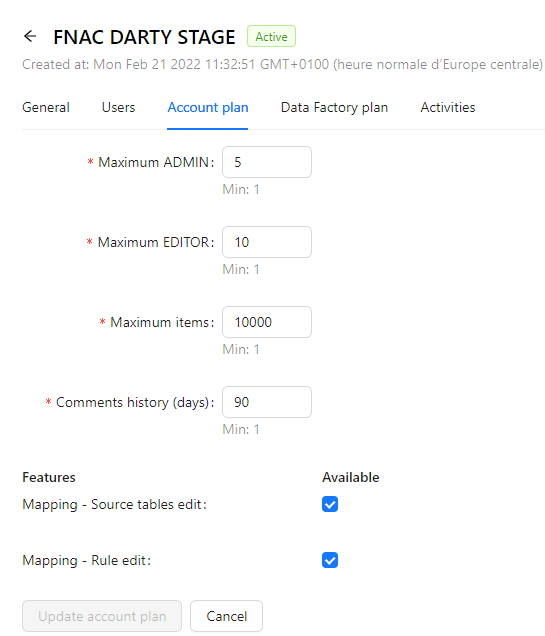
Task: Open the General tab
Action: (46, 107)
